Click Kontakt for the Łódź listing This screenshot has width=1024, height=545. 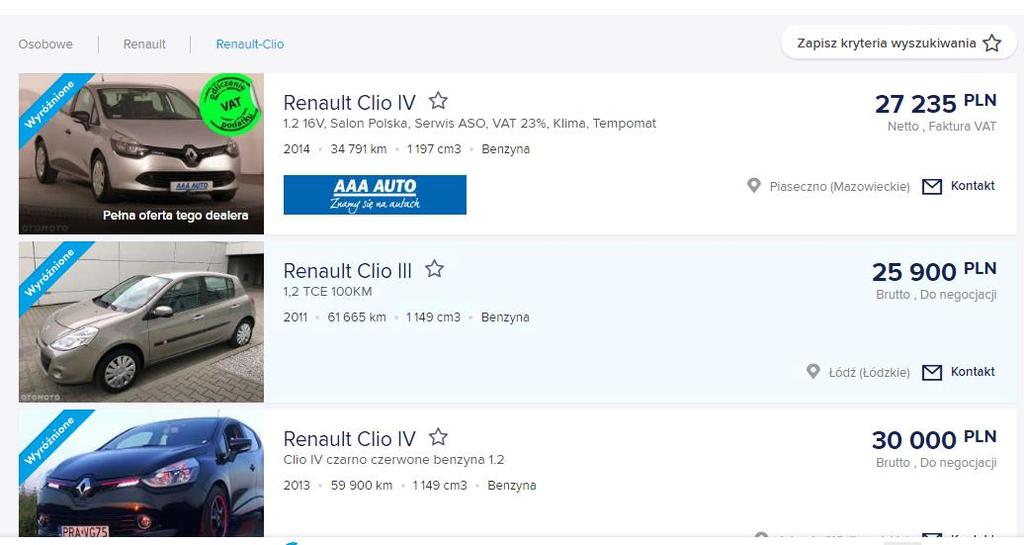pyautogui.click(x=972, y=371)
